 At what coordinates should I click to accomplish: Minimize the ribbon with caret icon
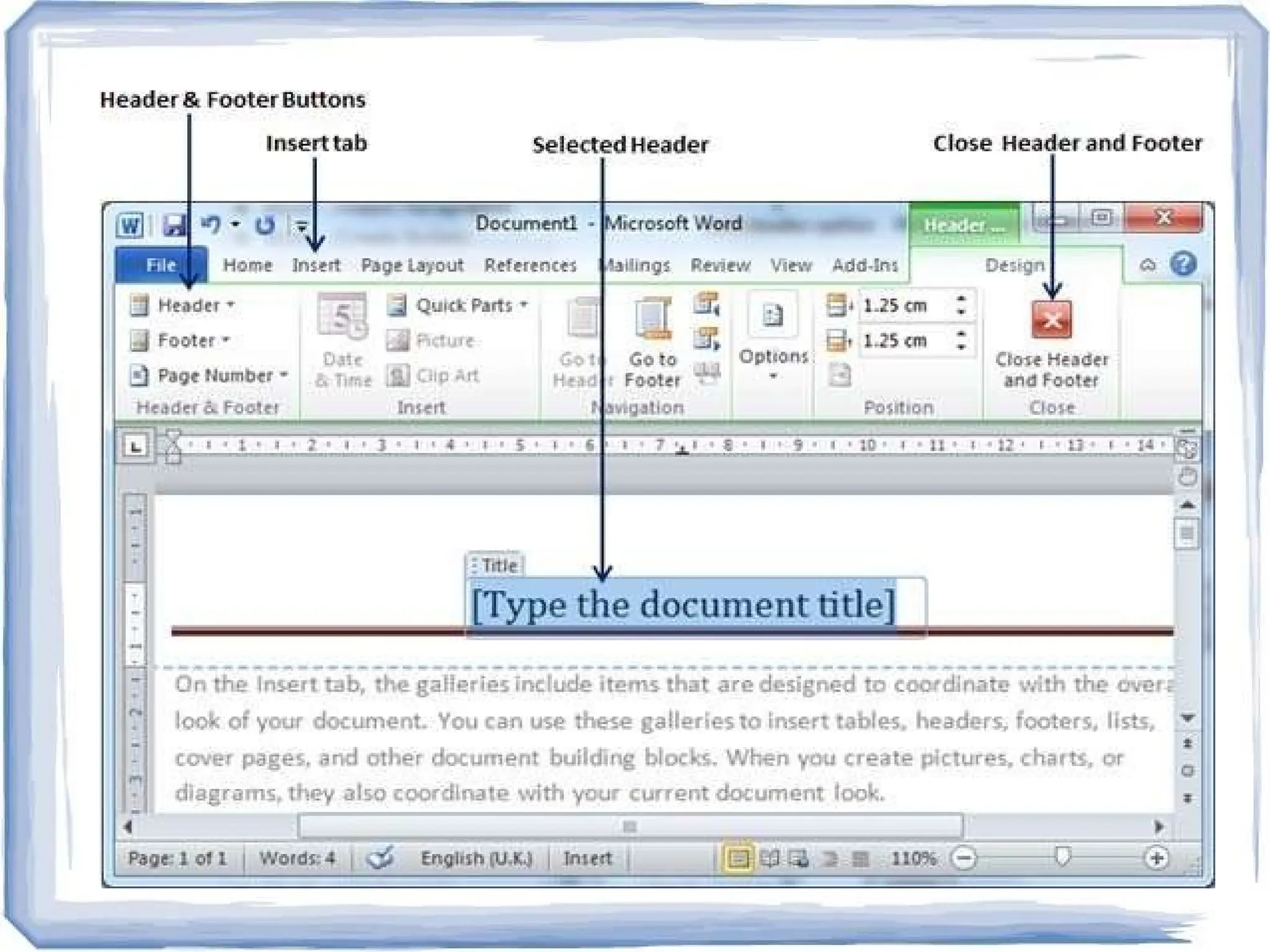click(1148, 265)
